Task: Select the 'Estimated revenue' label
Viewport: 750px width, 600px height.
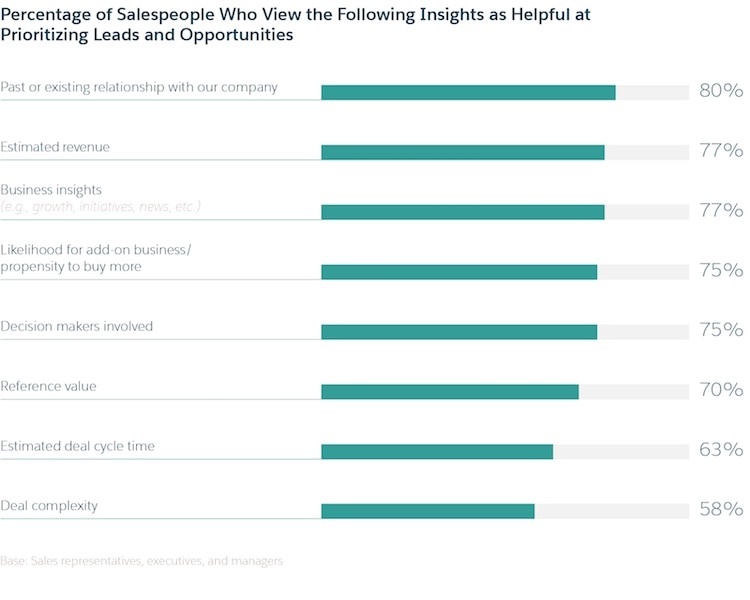Action: click(x=55, y=147)
